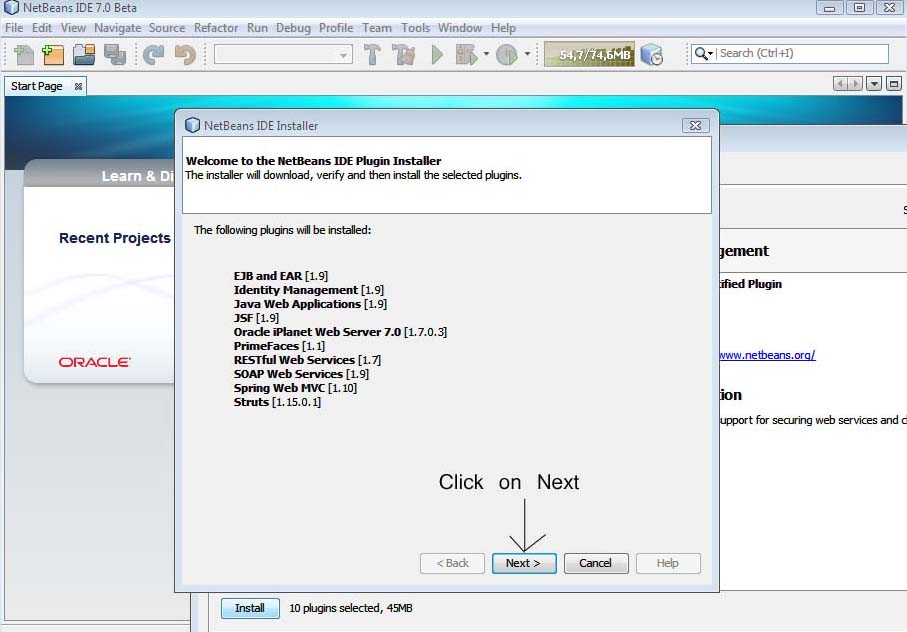Open the Profile menu
This screenshot has width=907, height=632.
point(336,28)
